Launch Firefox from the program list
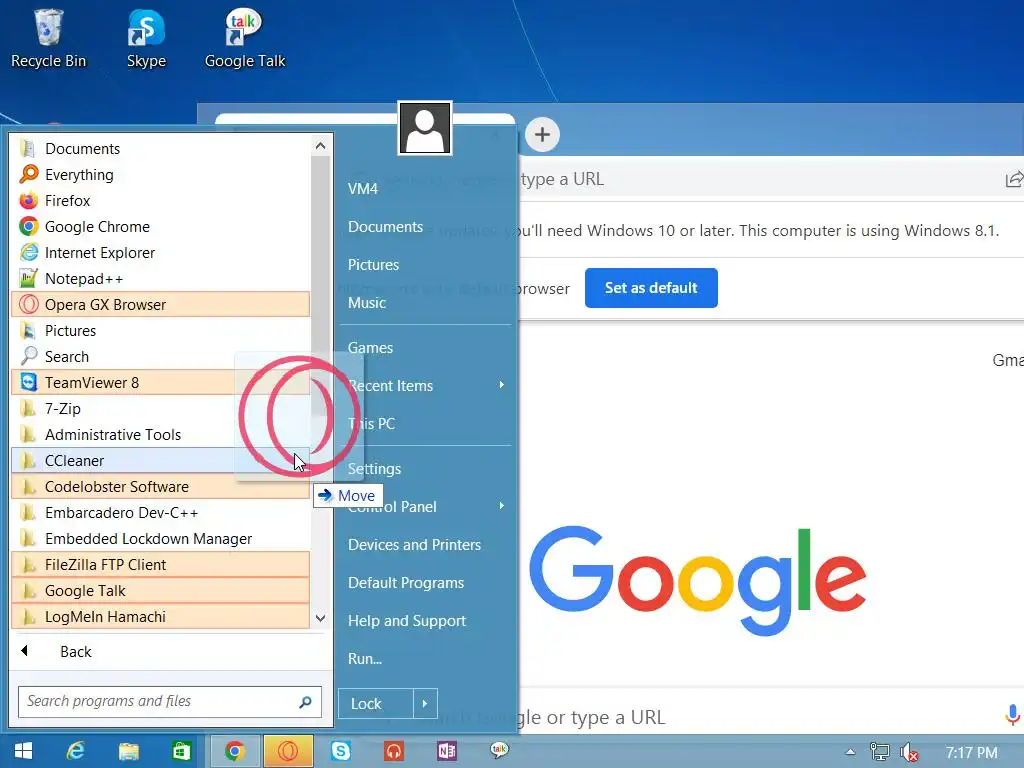Viewport: 1024px width, 768px height. click(x=160, y=200)
